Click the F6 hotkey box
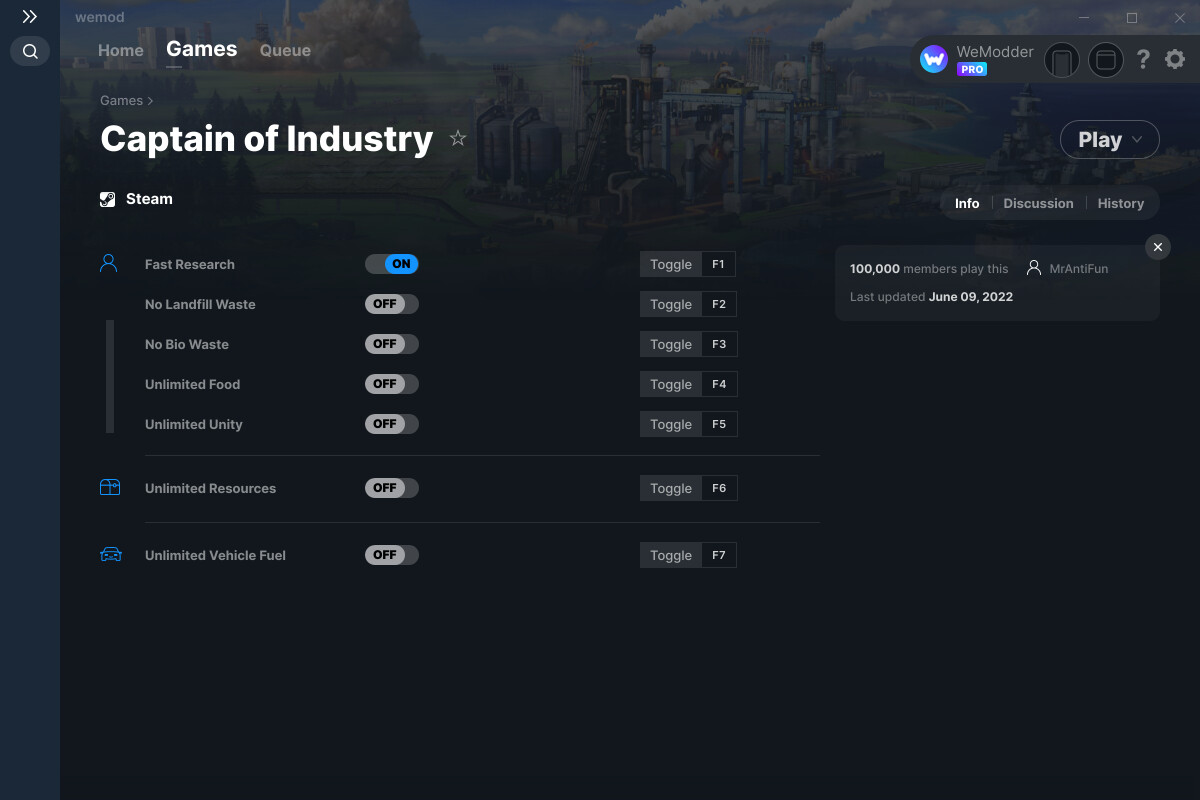Screen dimensions: 1200x800 pyautogui.click(x=719, y=488)
